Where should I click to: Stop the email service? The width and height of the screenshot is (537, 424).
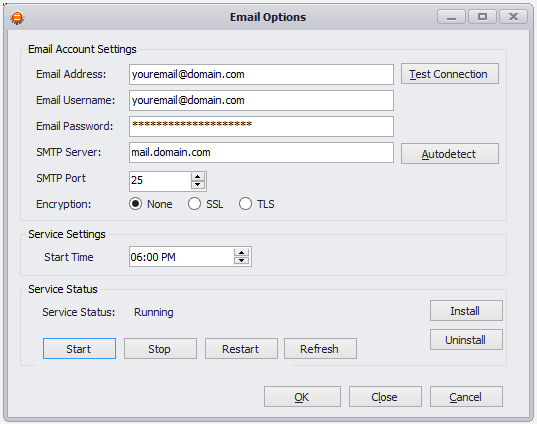point(160,349)
